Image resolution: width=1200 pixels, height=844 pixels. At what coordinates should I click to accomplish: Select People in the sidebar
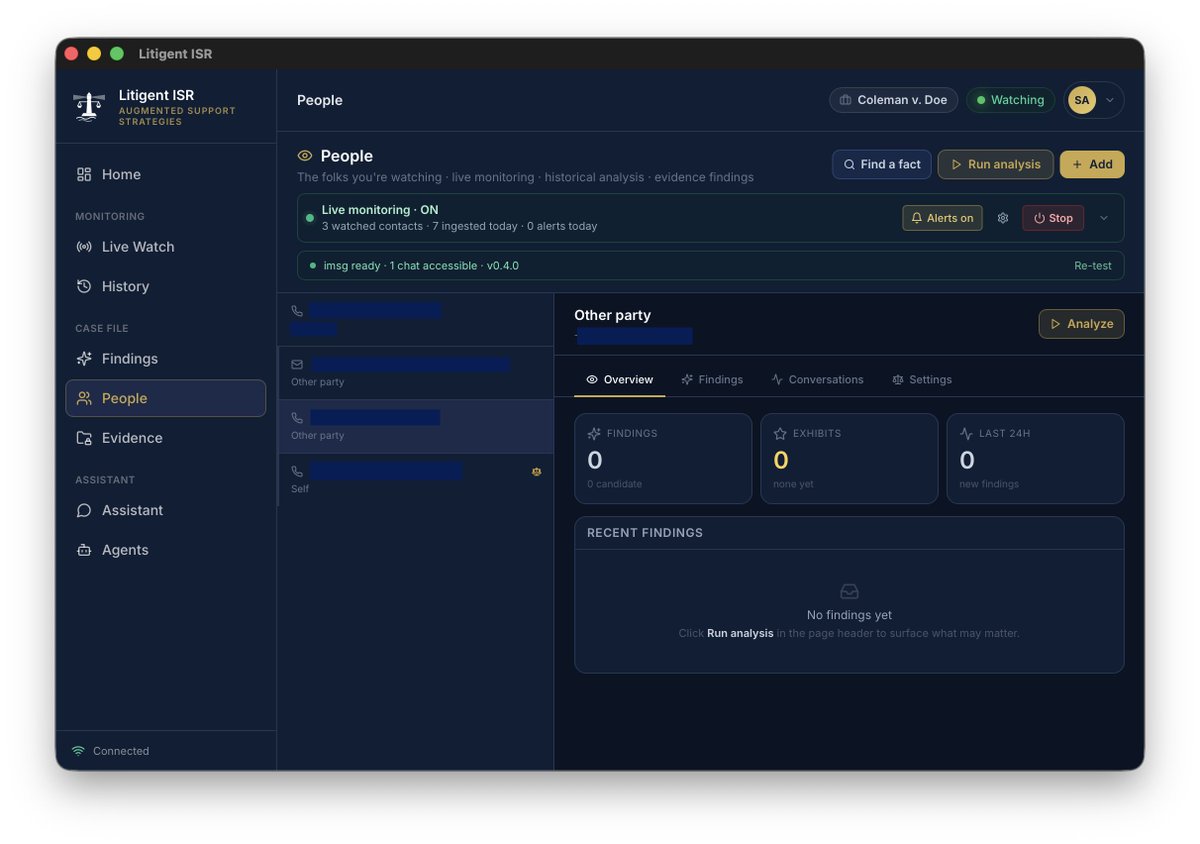tap(166, 398)
